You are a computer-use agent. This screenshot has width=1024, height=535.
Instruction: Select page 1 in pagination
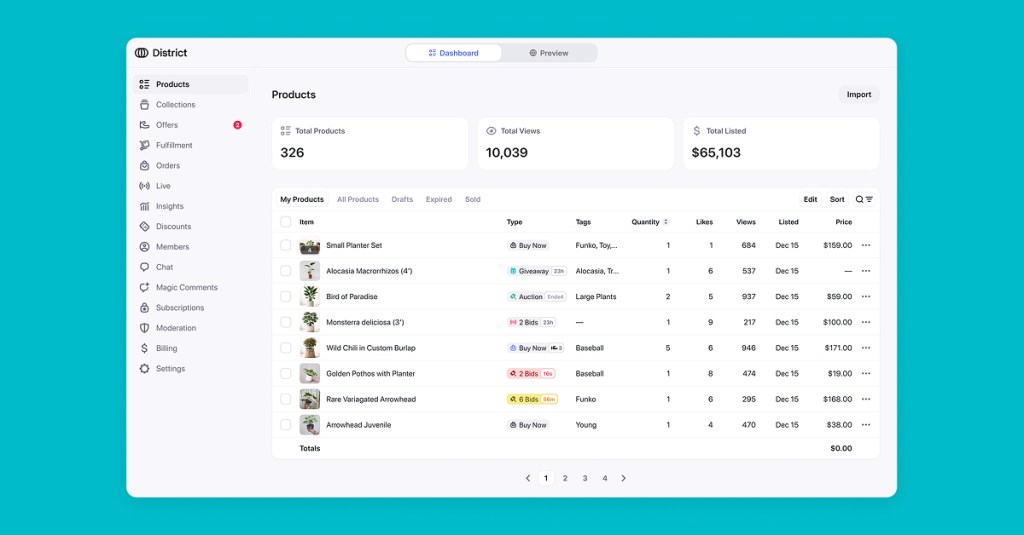click(x=546, y=478)
